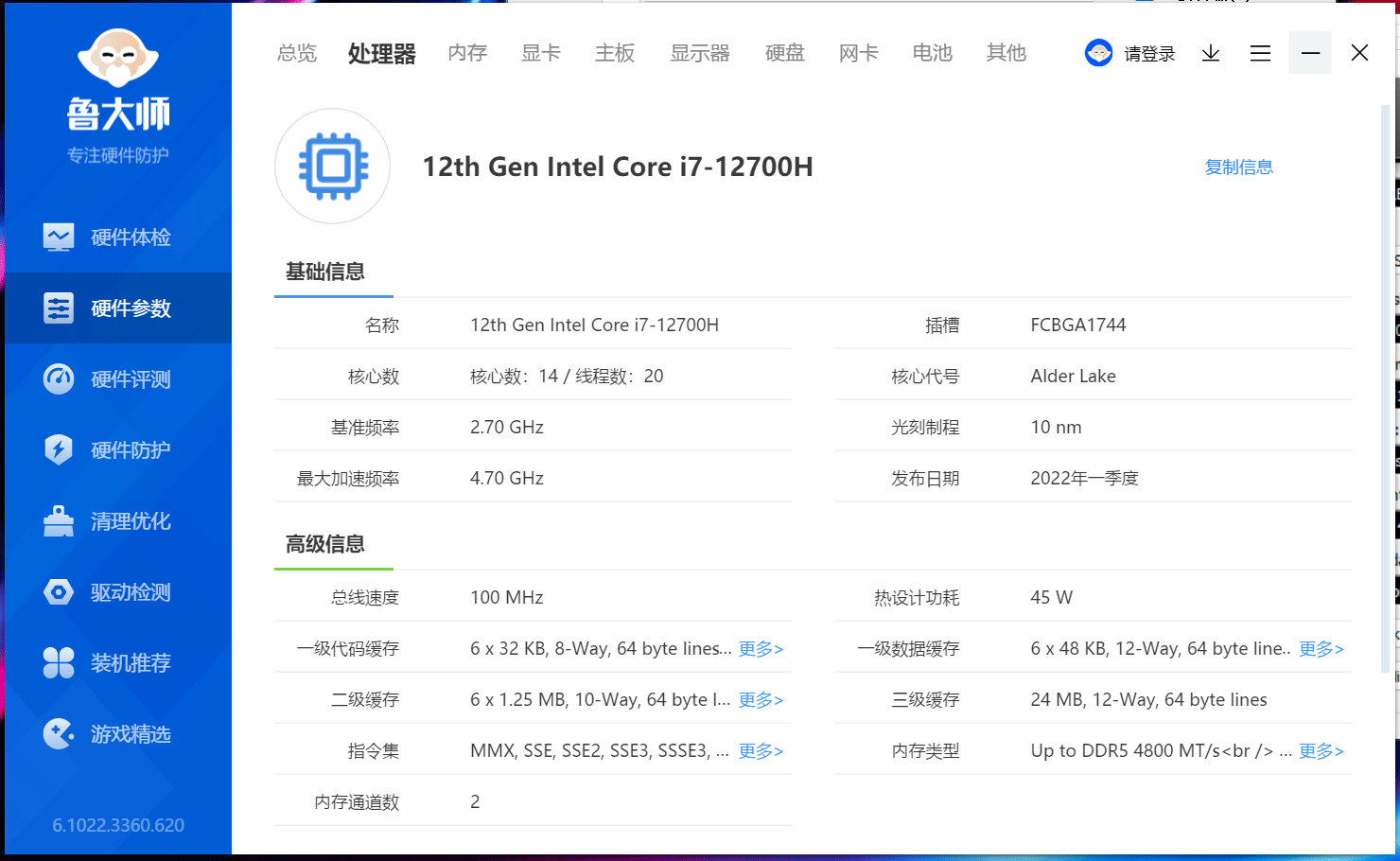Screen dimensions: 1400x861
Task: Open 硬件评测 gauge icon in sidebar
Action: tap(59, 378)
